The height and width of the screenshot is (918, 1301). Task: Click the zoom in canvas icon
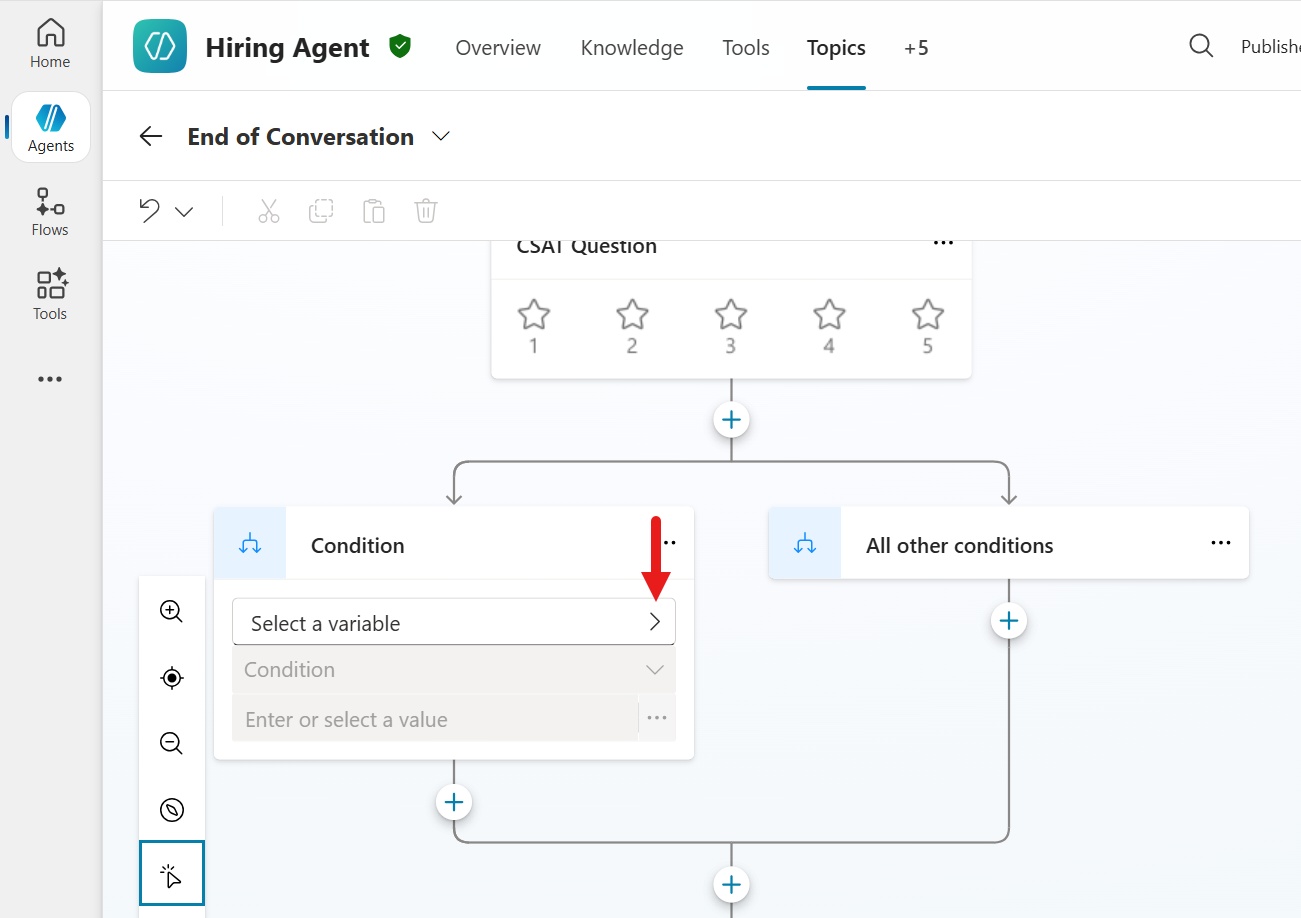pyautogui.click(x=172, y=611)
